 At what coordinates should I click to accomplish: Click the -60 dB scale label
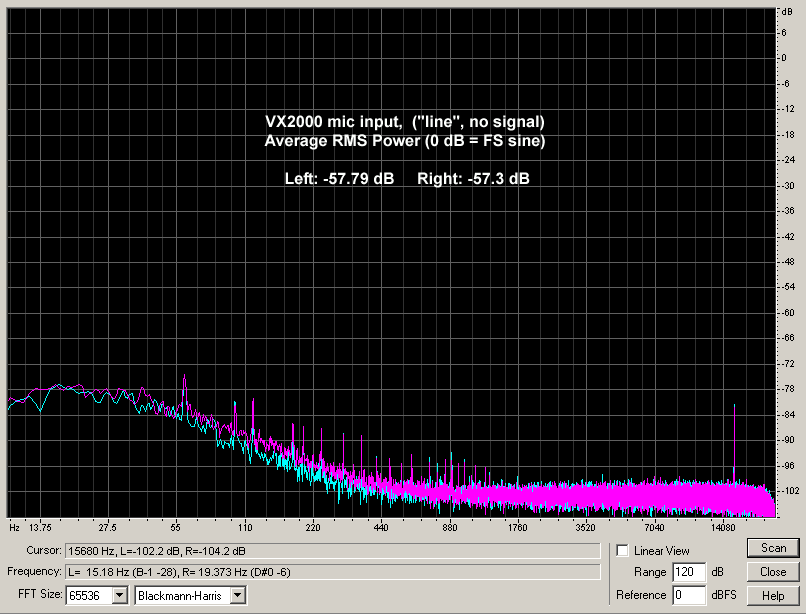click(x=787, y=313)
